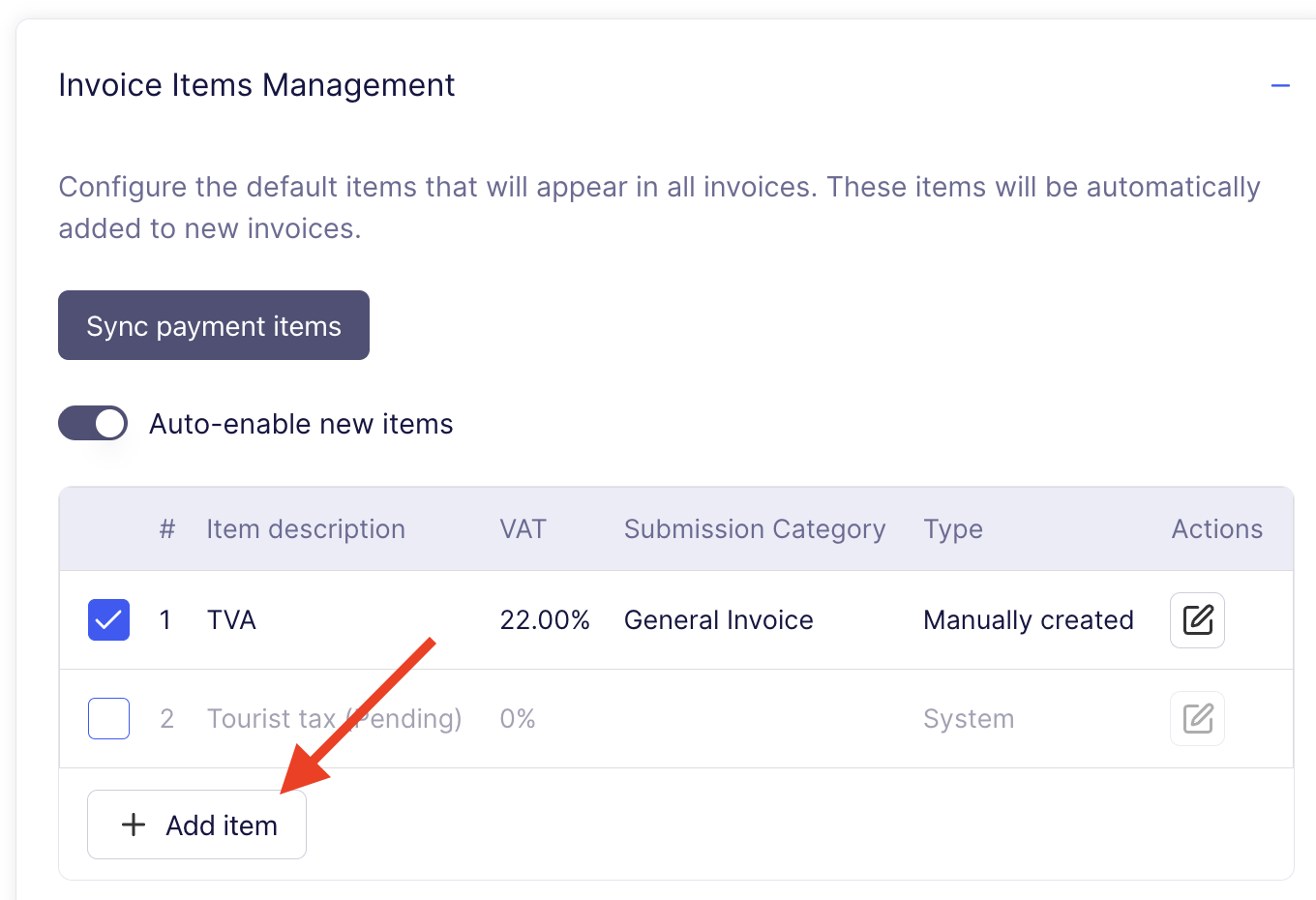The image size is (1316, 900).
Task: Click the Actions column header
Action: [1217, 529]
